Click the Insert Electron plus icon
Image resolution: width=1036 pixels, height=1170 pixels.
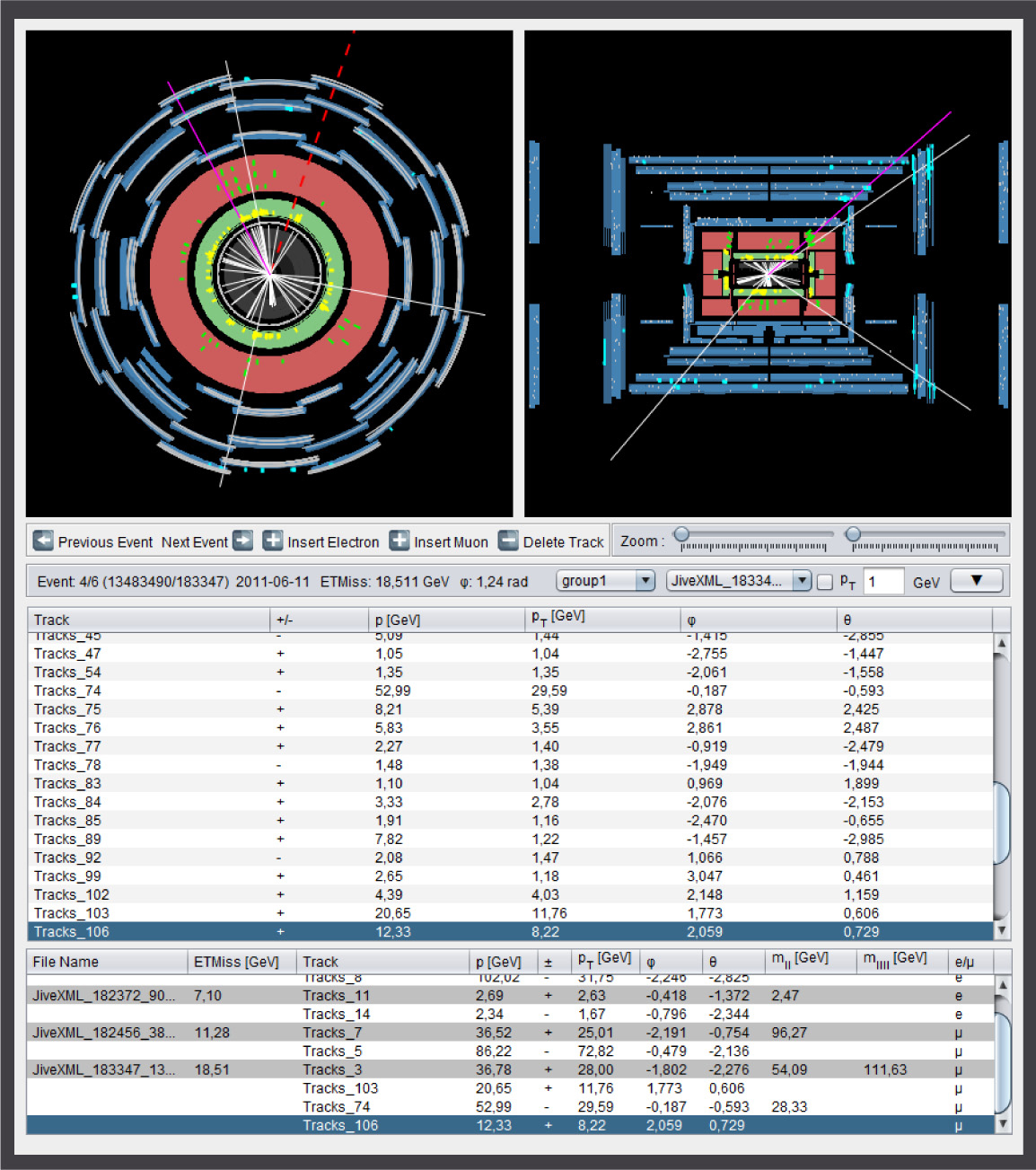coord(270,541)
